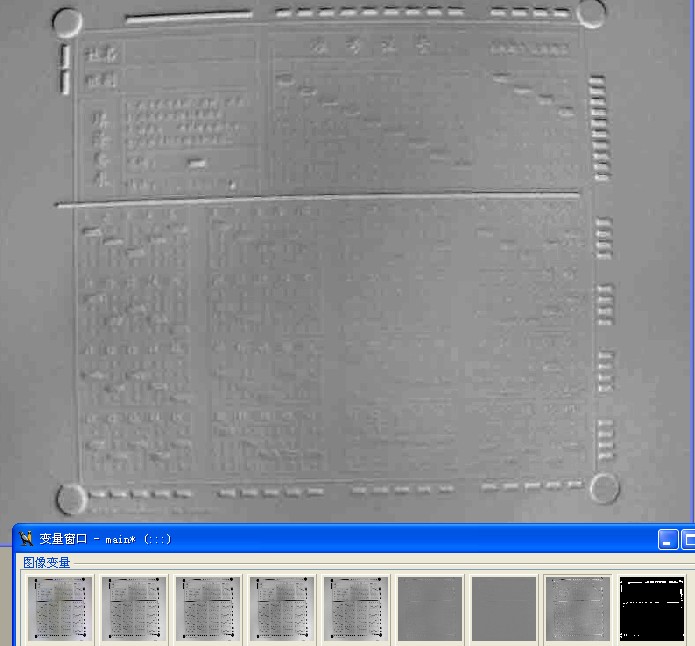Maximize the 变量窗口 variable window

688,540
